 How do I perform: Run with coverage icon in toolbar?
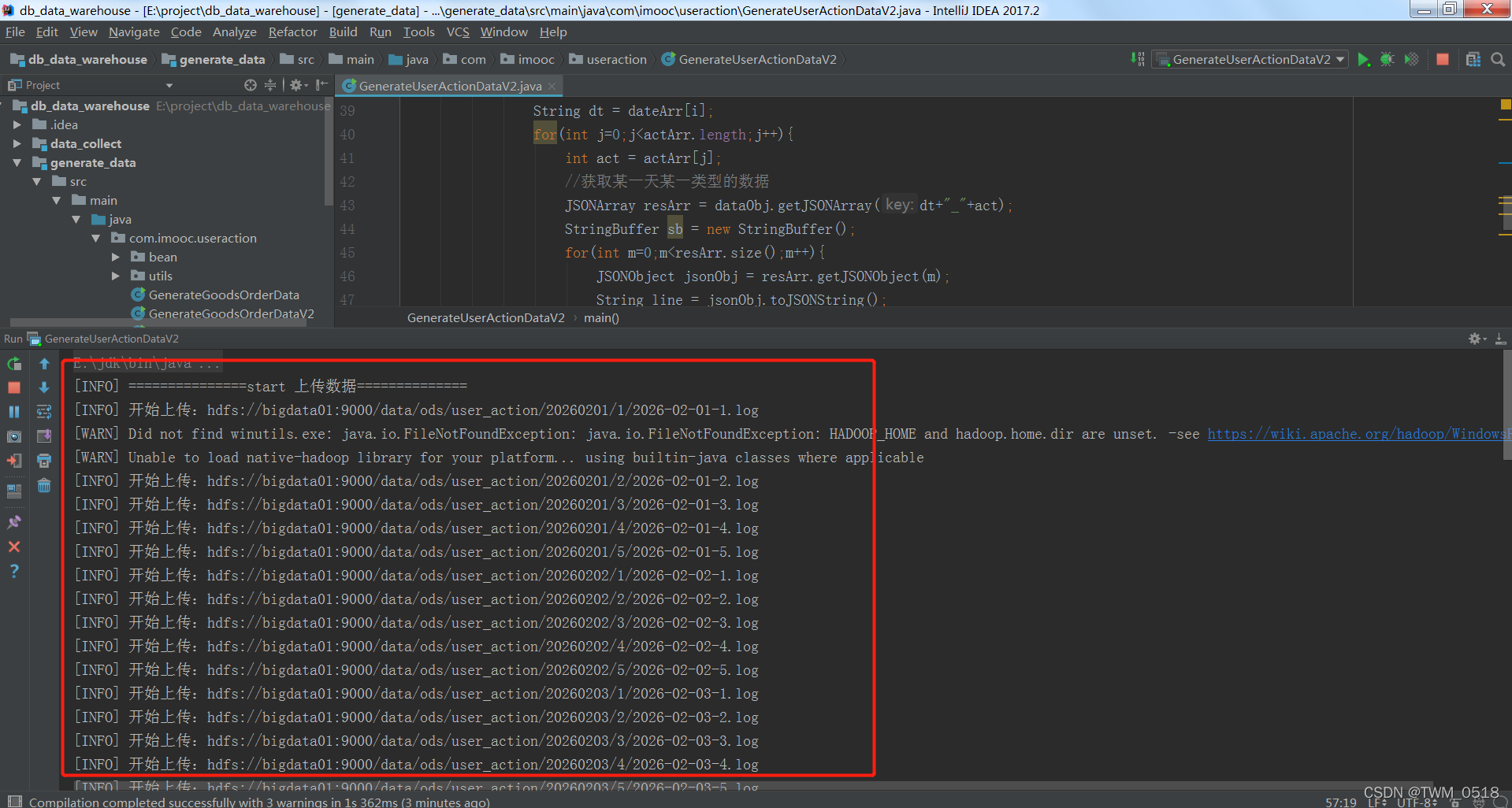click(x=1412, y=60)
